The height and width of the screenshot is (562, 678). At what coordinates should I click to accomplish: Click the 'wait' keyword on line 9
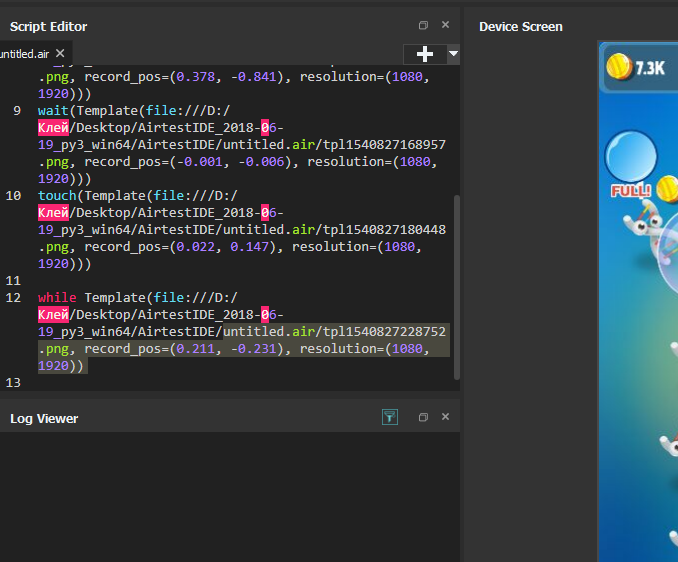tap(53, 111)
